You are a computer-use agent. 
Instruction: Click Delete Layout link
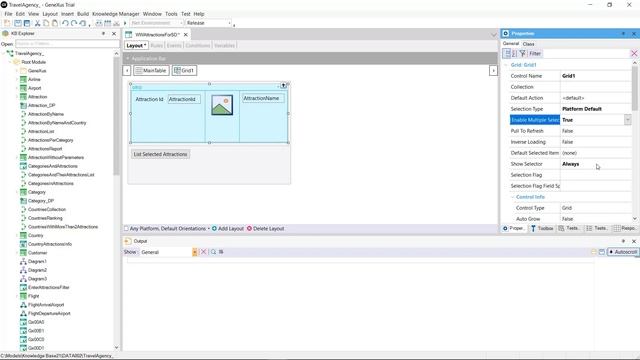(x=265, y=229)
